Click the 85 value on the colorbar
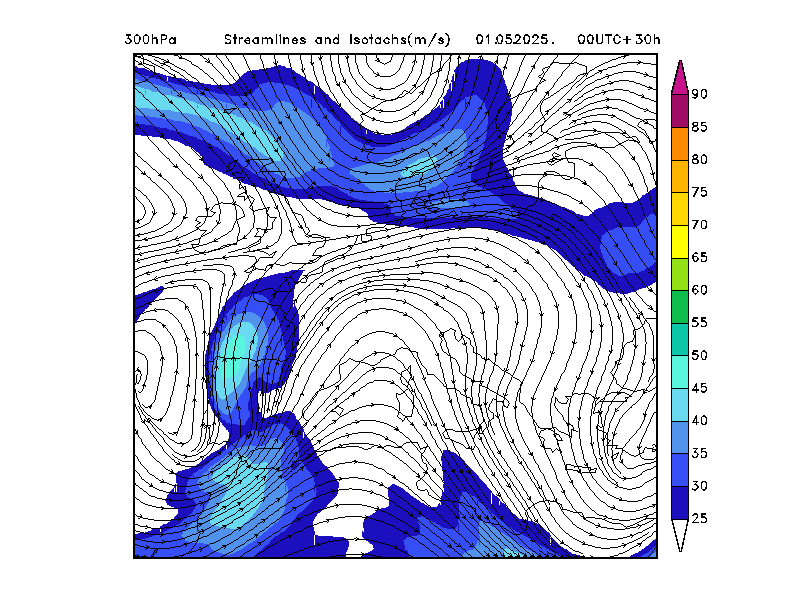 tap(700, 127)
